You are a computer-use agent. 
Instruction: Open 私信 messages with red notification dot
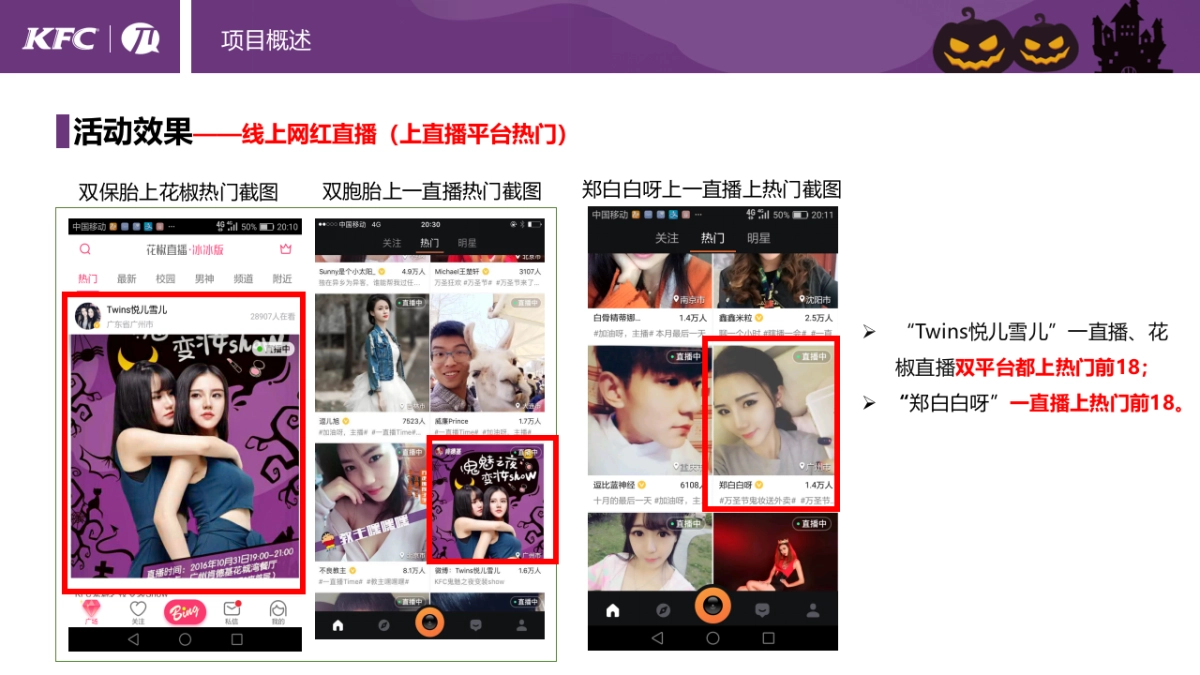point(232,610)
